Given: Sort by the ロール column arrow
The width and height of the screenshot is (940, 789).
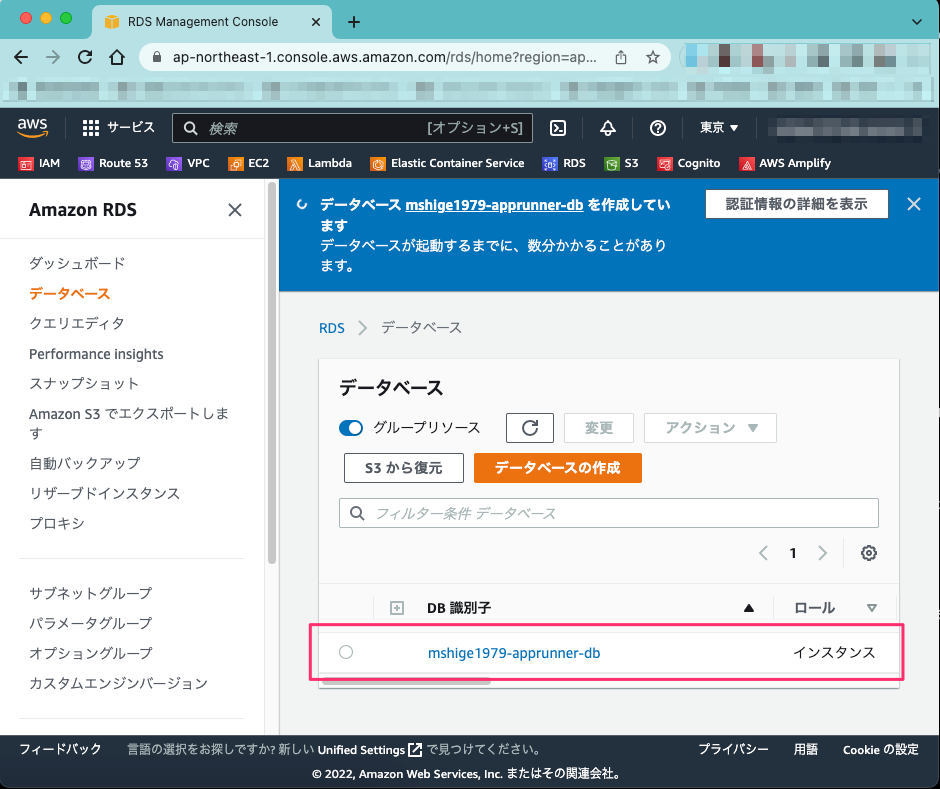Looking at the screenshot, I should coord(872,608).
